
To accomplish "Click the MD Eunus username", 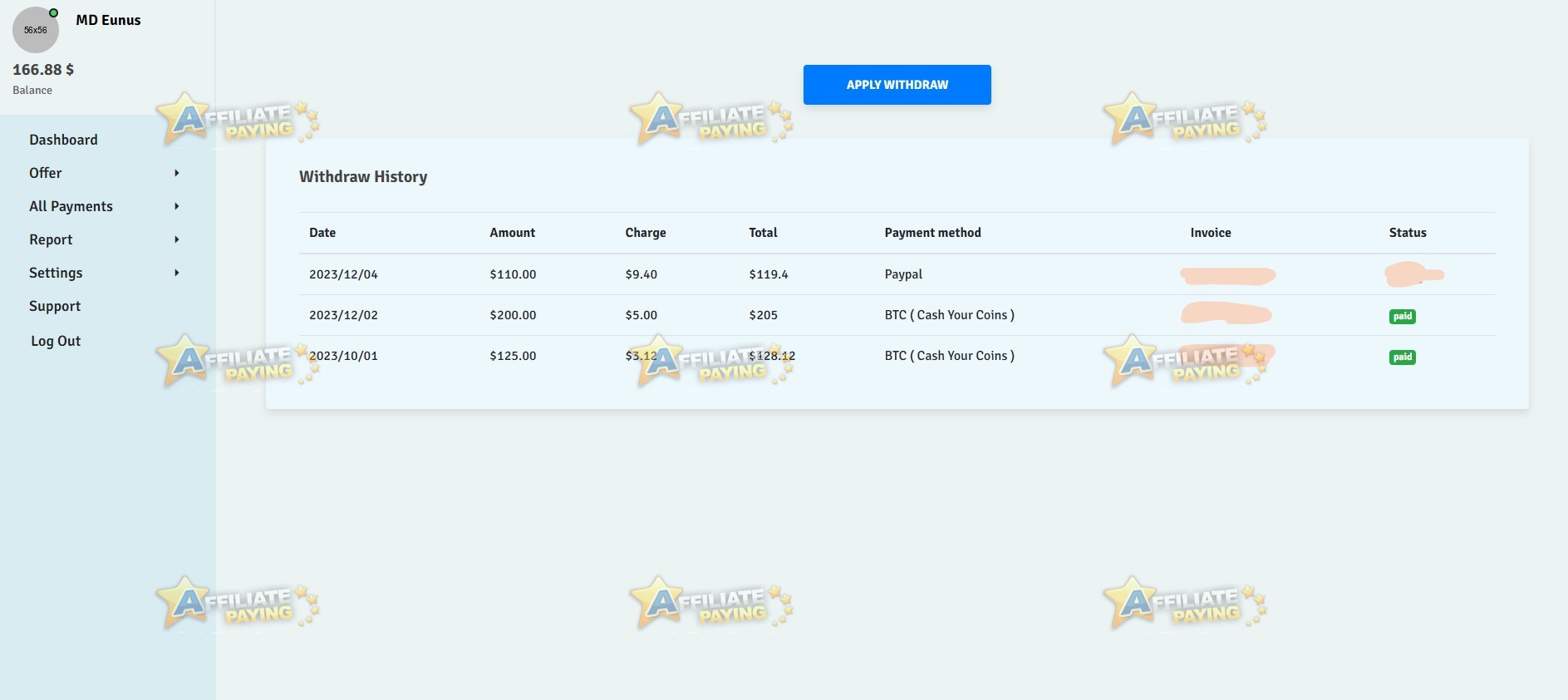I will (108, 20).
